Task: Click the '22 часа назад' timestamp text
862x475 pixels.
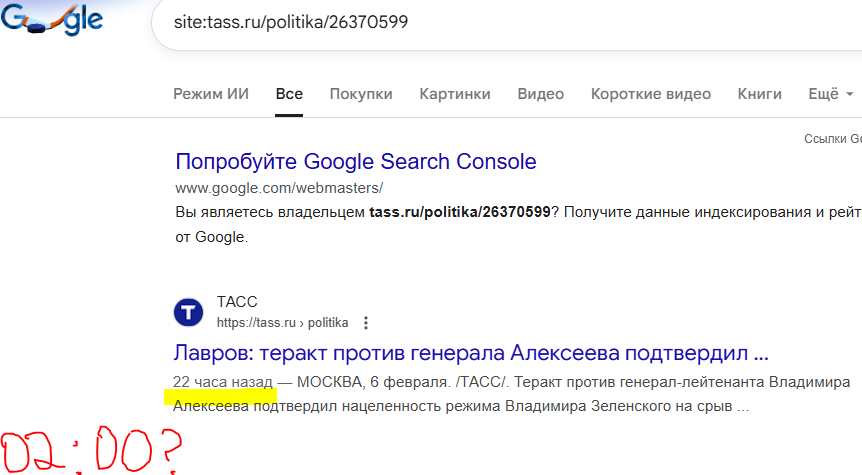Action: pos(223,382)
